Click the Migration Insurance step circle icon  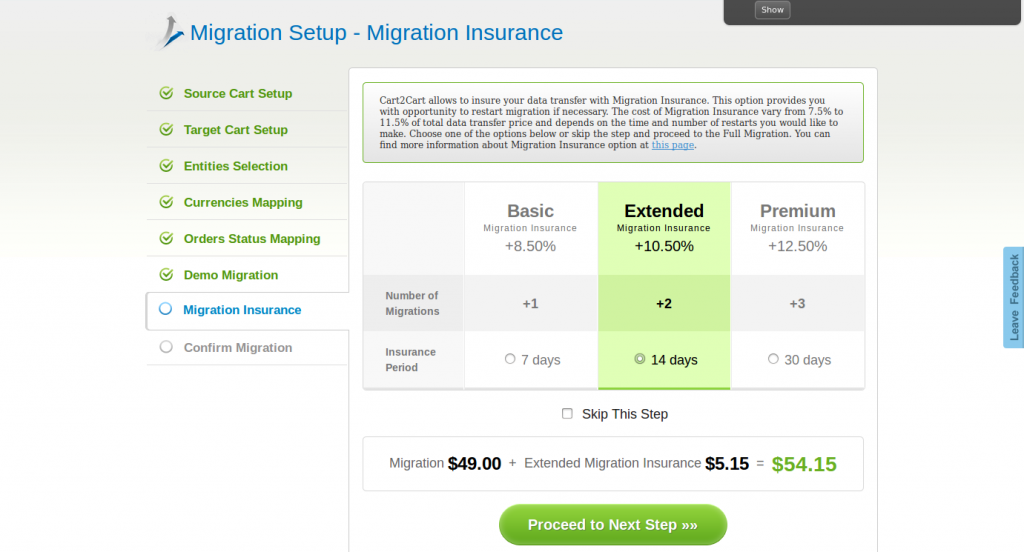(166, 310)
